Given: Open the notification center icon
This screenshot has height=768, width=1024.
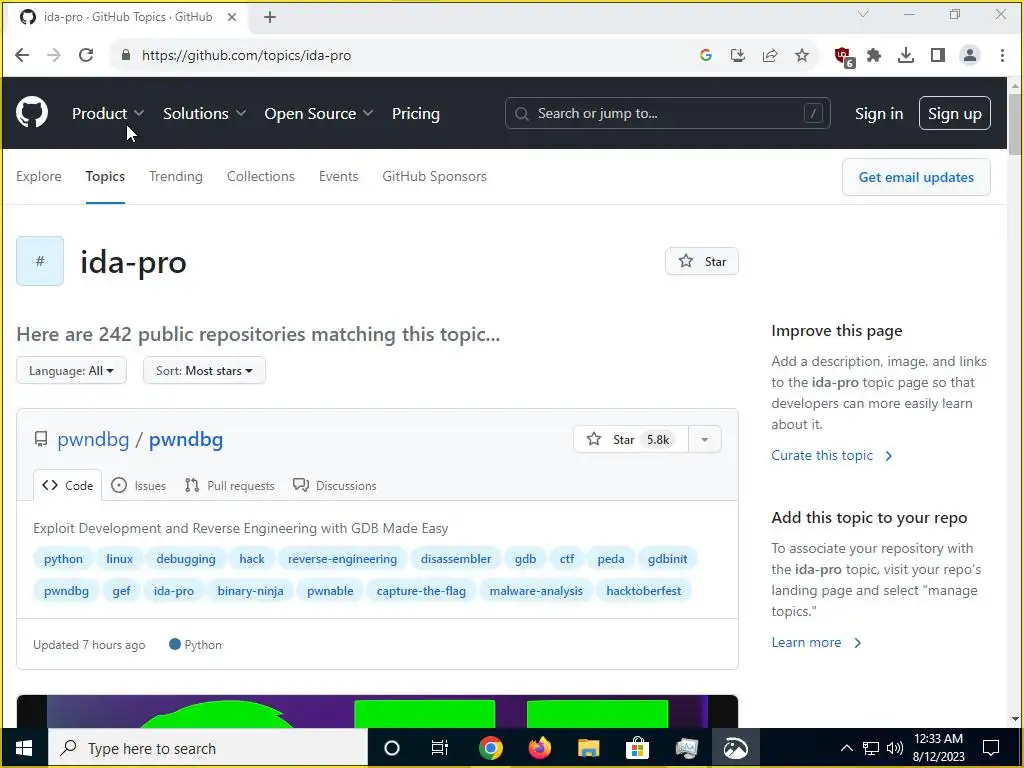Looking at the screenshot, I should click(x=991, y=748).
